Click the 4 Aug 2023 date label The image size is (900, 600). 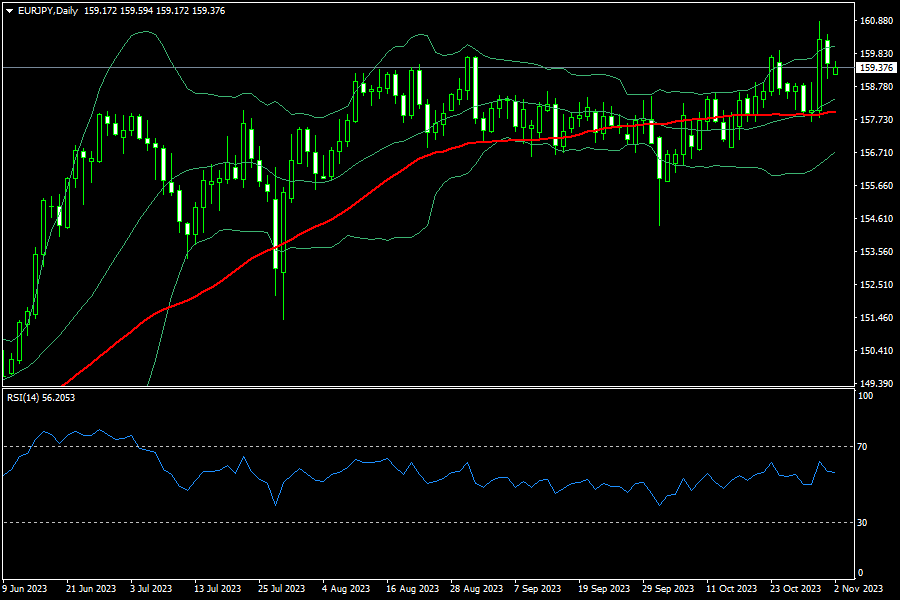[346, 589]
